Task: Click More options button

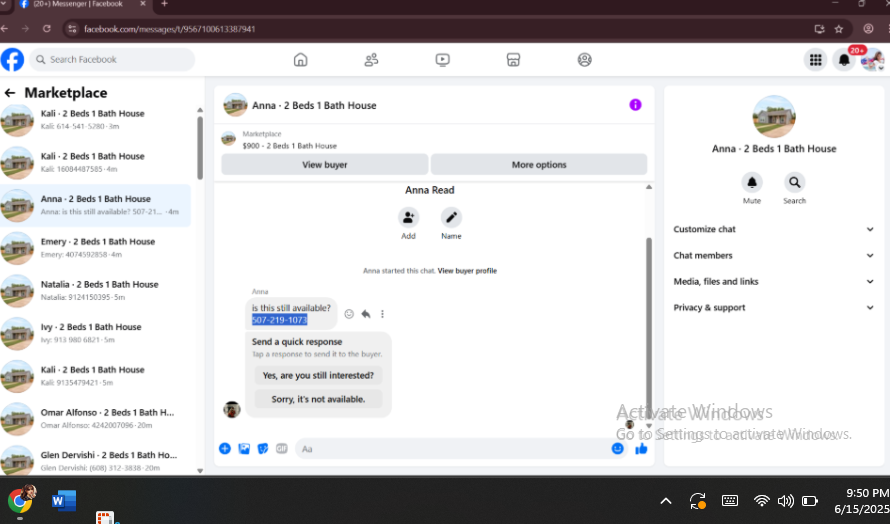Action: [x=539, y=165]
